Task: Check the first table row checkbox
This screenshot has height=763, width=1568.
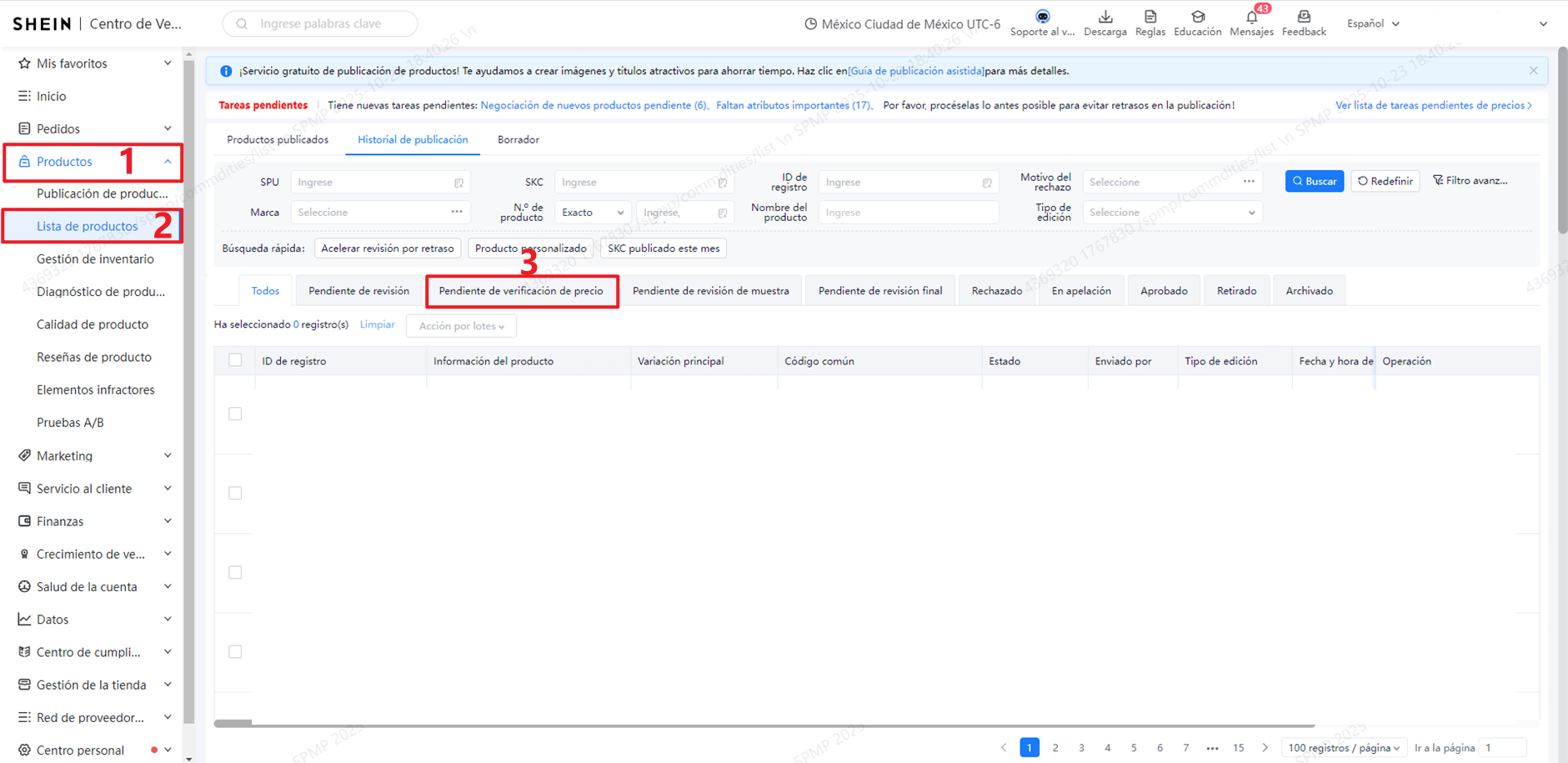Action: point(235,414)
